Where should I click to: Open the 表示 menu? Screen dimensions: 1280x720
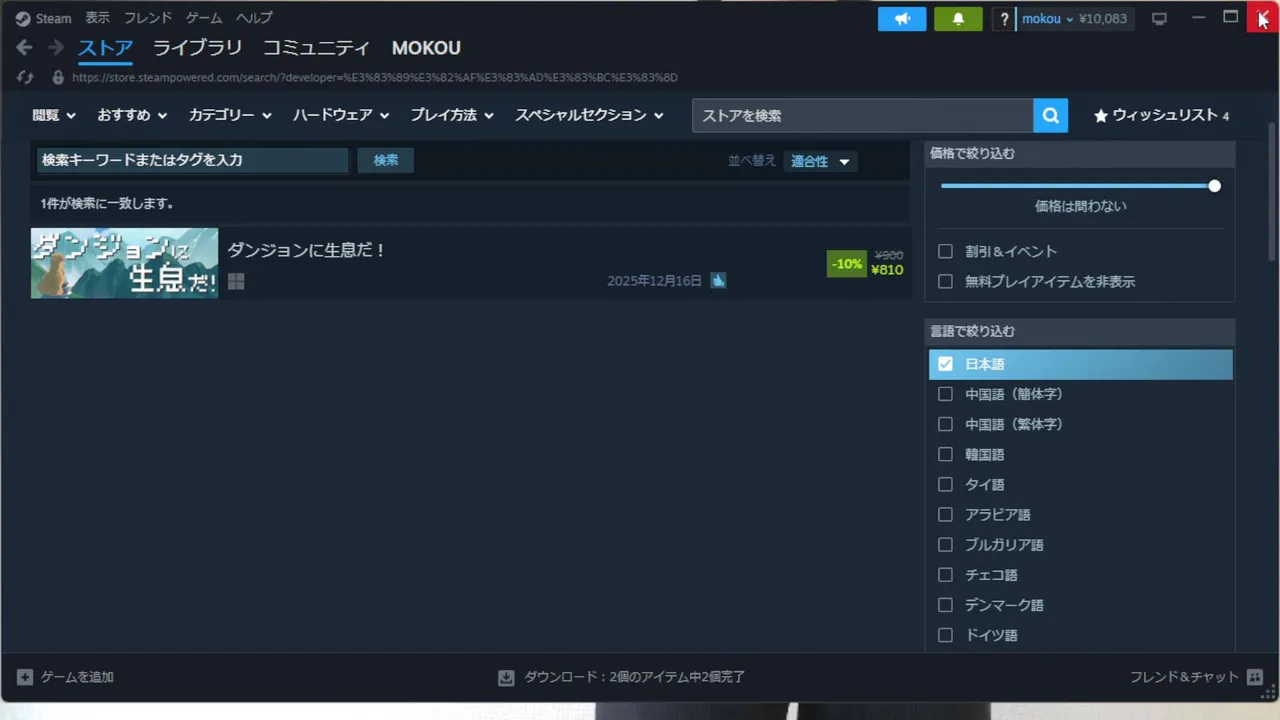pyautogui.click(x=97, y=18)
